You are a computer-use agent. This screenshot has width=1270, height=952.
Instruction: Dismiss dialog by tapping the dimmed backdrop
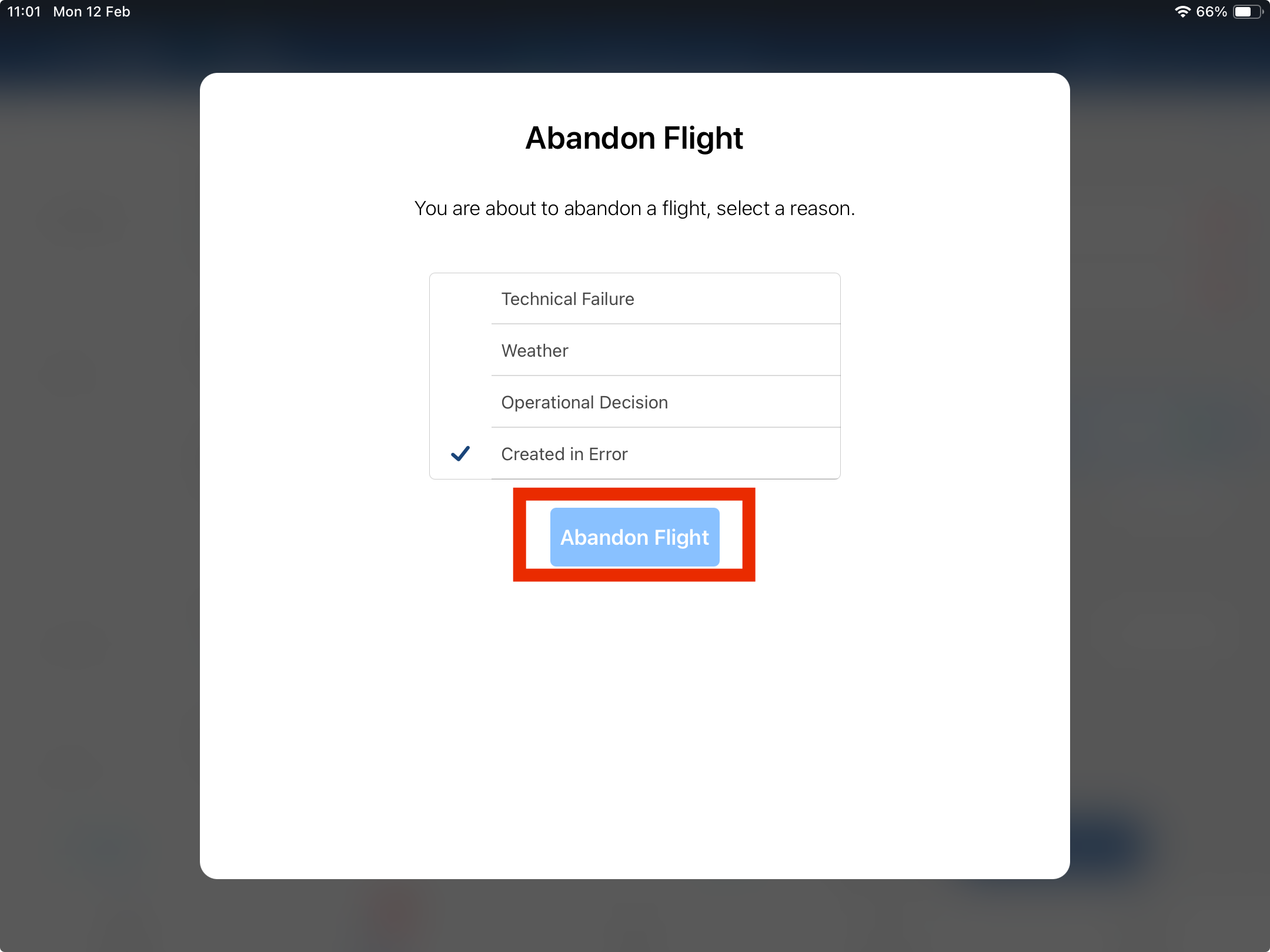coord(100,470)
